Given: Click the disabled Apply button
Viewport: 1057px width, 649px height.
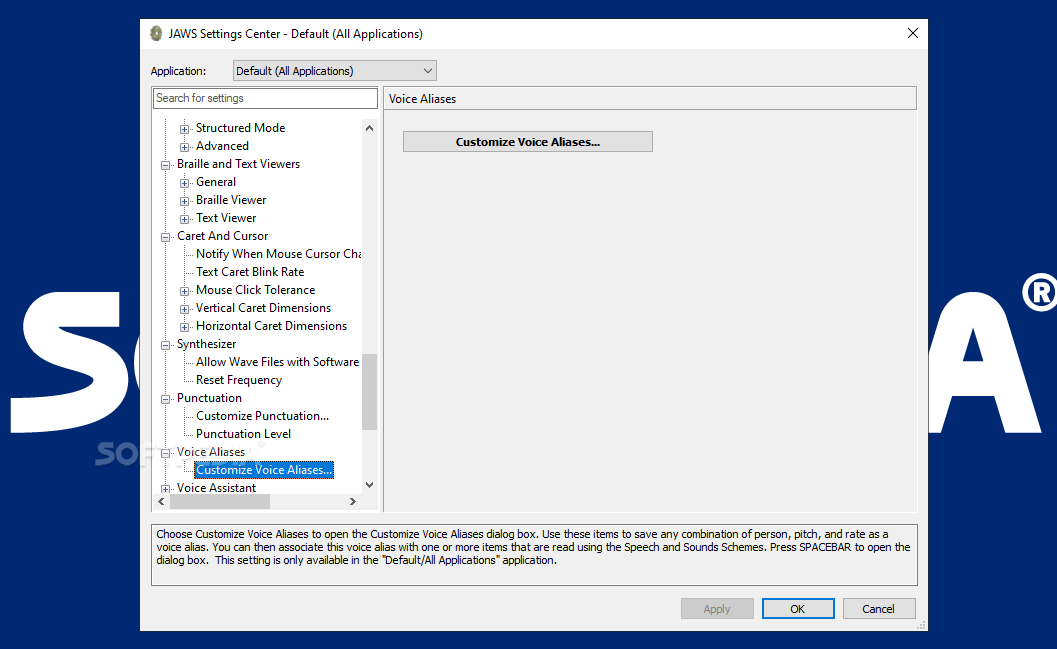Looking at the screenshot, I should [717, 609].
